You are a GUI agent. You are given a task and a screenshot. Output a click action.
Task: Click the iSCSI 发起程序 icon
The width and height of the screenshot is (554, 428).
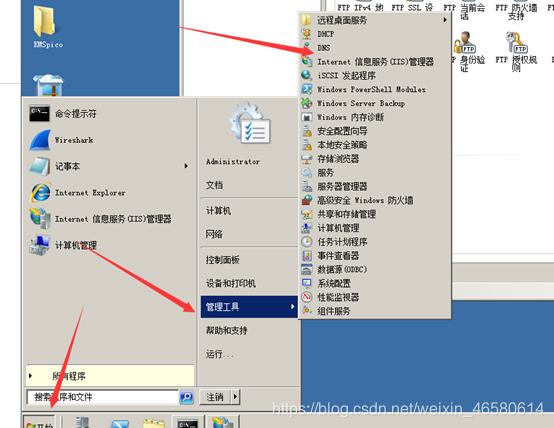[x=306, y=75]
